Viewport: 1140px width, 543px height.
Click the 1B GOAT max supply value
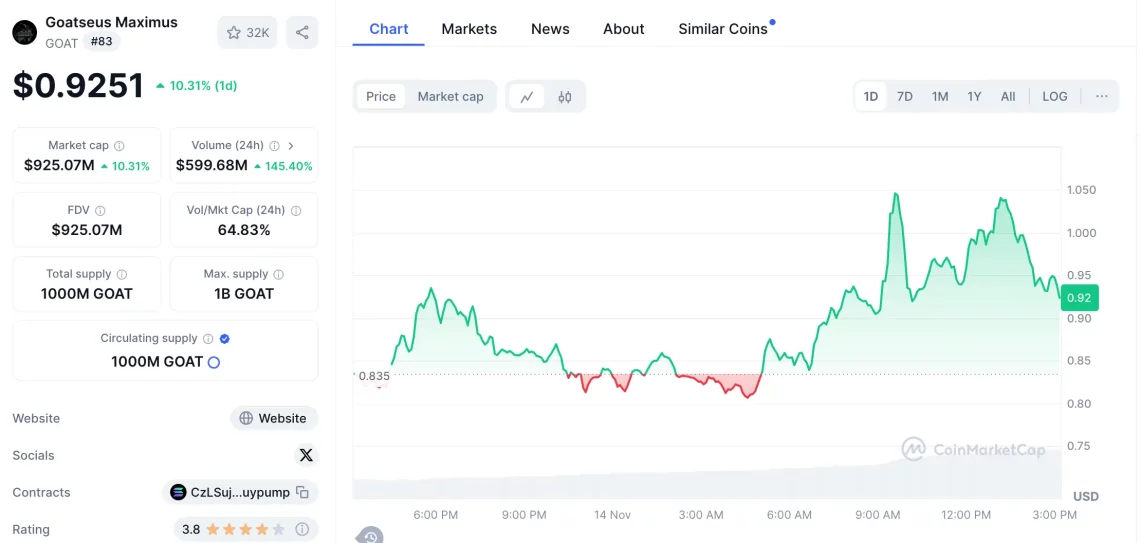point(244,294)
